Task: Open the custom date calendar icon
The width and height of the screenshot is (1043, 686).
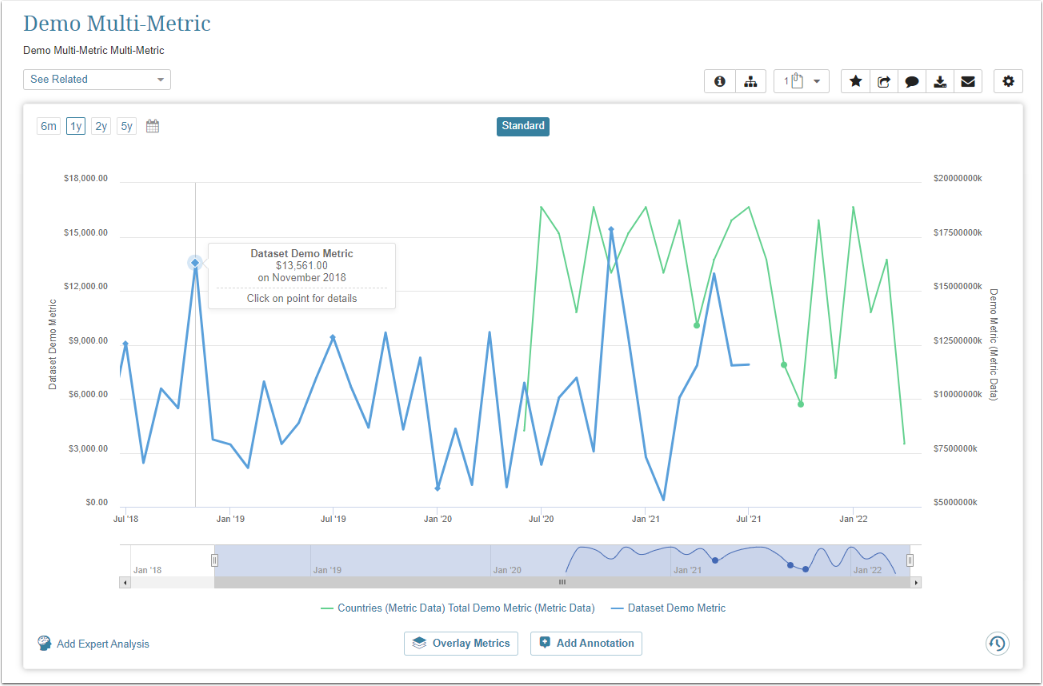Action: (153, 126)
